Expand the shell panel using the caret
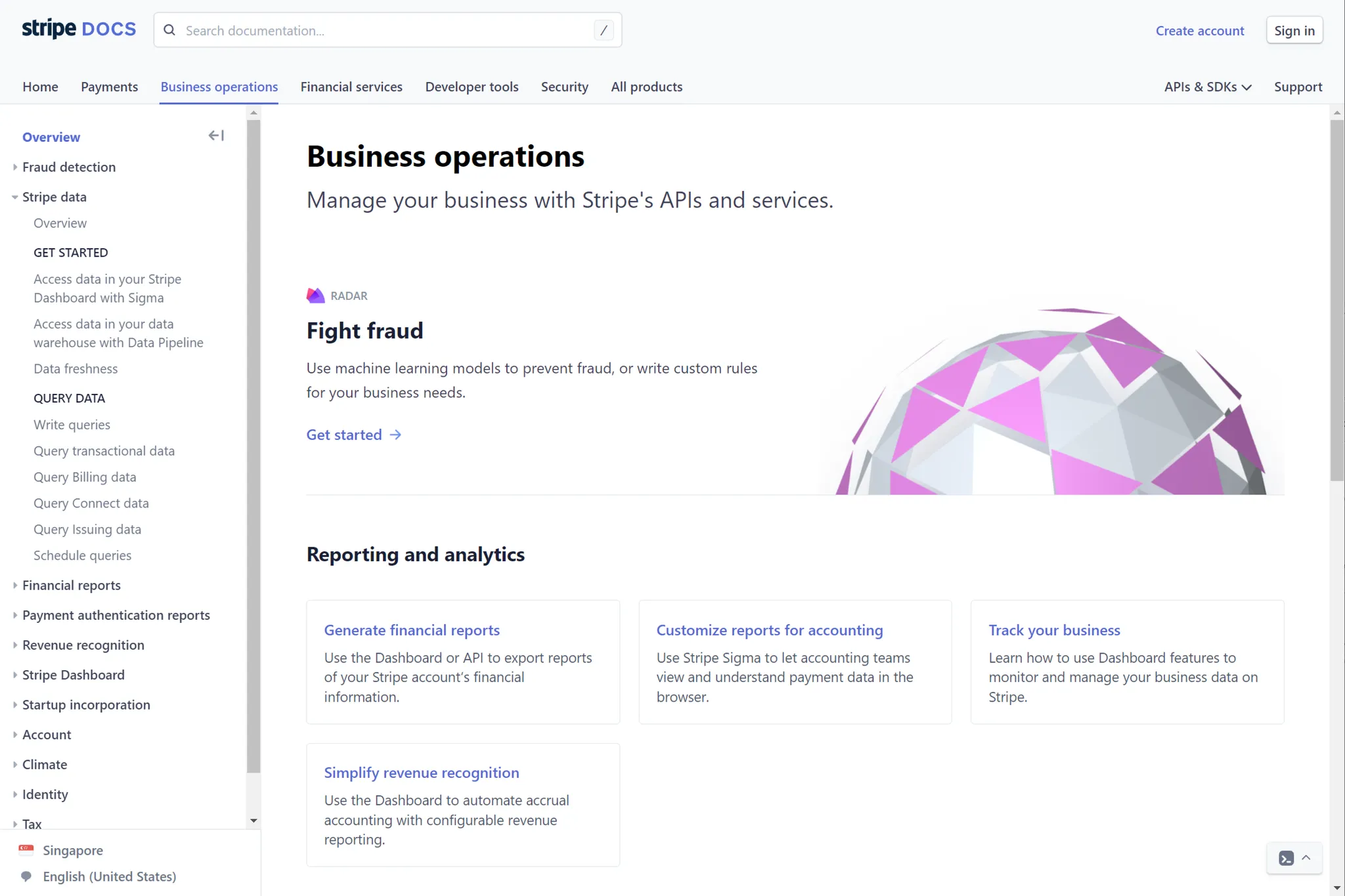The width and height of the screenshot is (1345, 896). click(1306, 858)
